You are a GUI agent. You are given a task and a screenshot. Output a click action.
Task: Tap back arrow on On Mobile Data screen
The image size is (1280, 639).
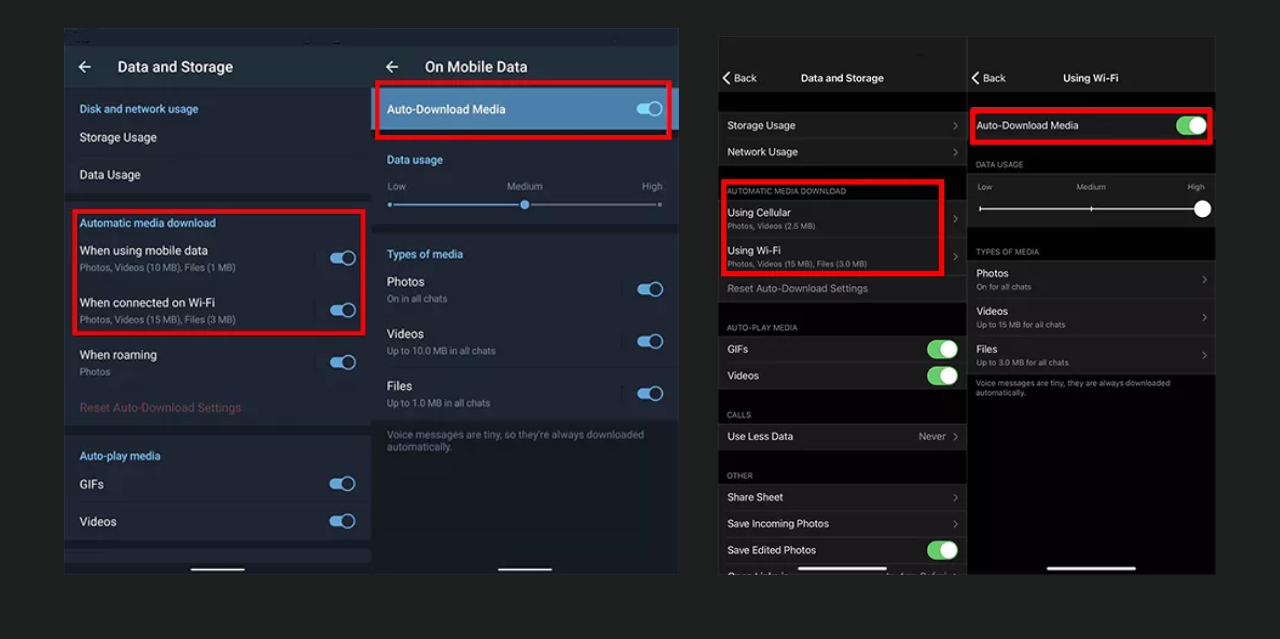pyautogui.click(x=392, y=67)
